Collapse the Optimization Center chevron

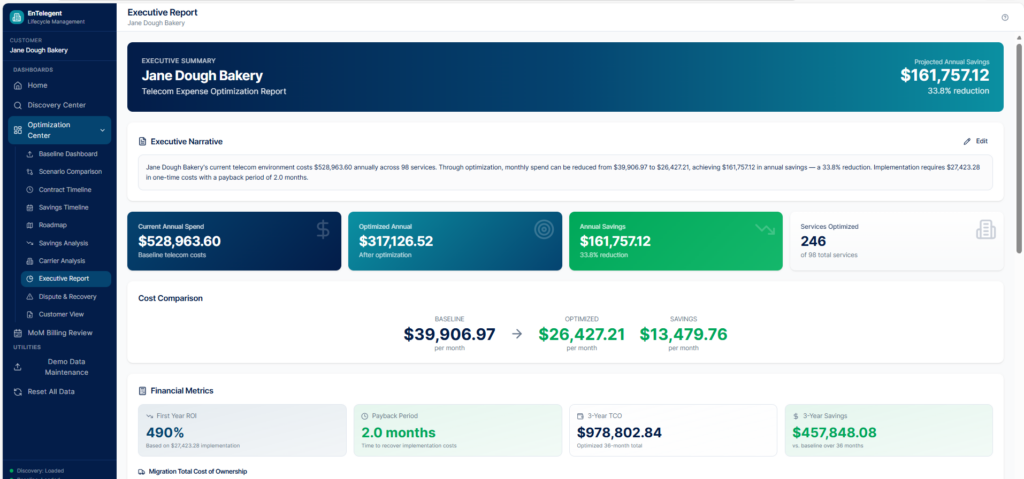(x=102, y=130)
